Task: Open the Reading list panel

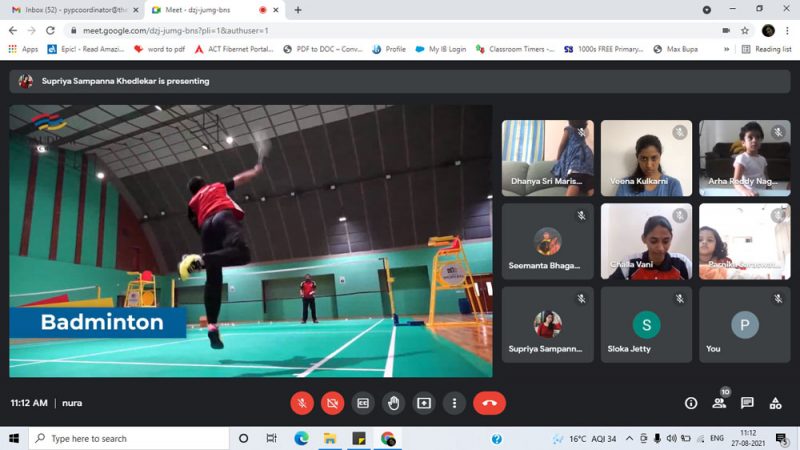Action: tap(766, 49)
